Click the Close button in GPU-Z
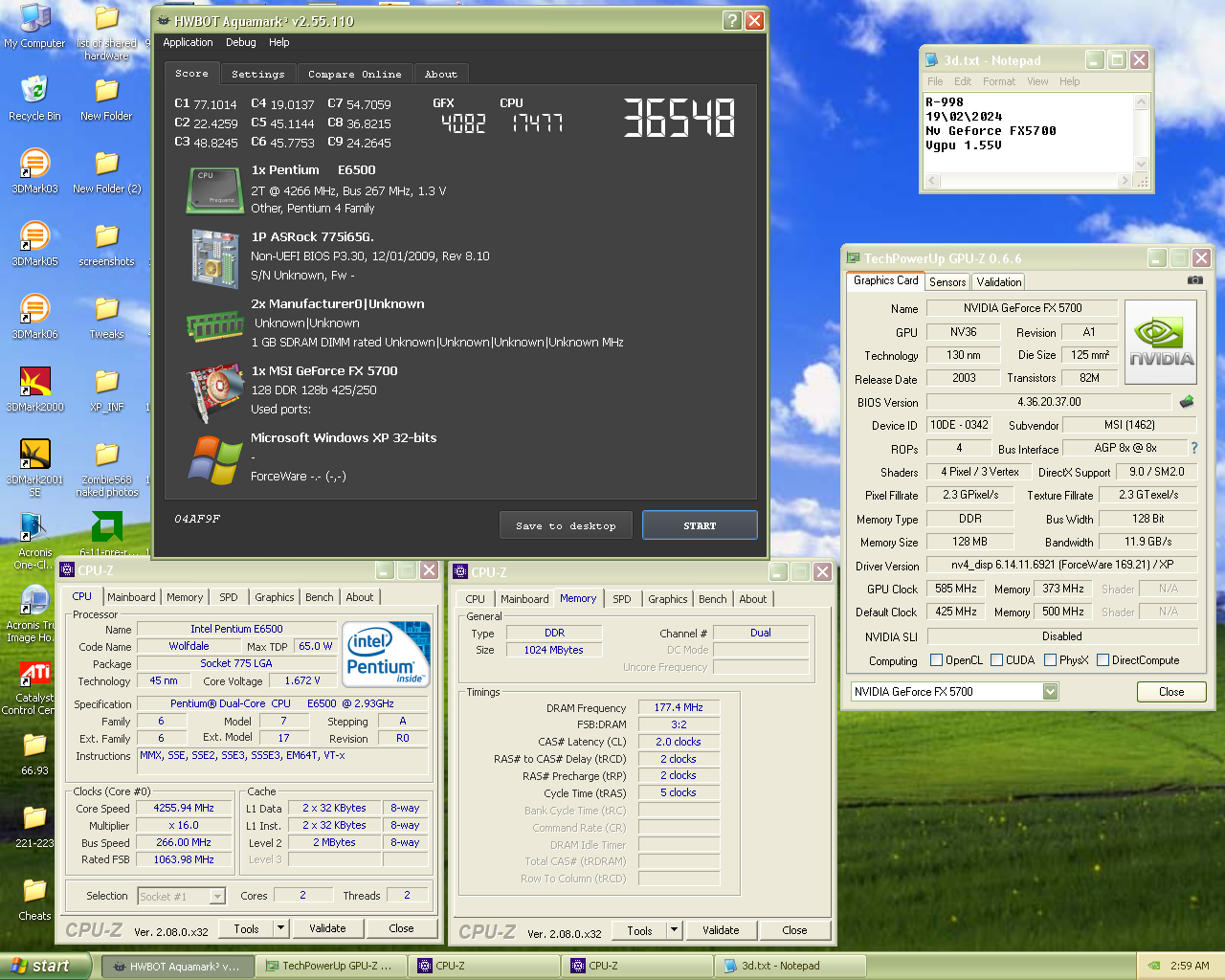This screenshot has height=980, width=1225. click(1171, 692)
